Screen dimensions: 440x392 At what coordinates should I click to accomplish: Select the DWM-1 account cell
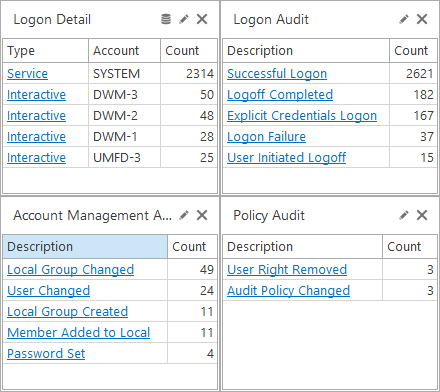pyautogui.click(x=125, y=137)
